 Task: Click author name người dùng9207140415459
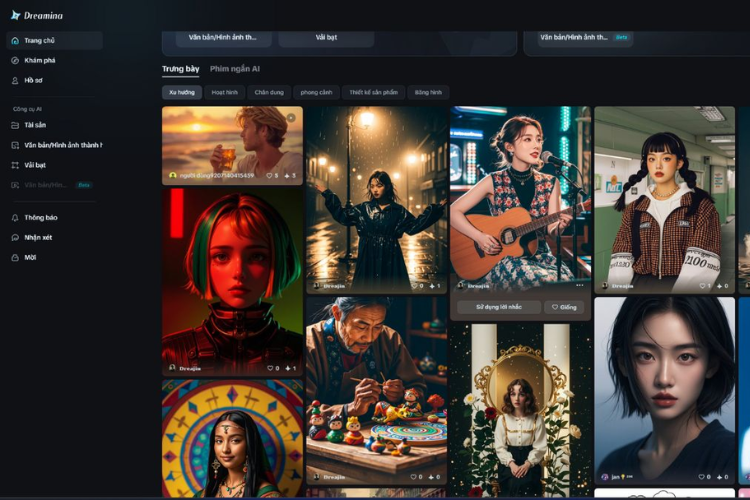click(x=217, y=176)
